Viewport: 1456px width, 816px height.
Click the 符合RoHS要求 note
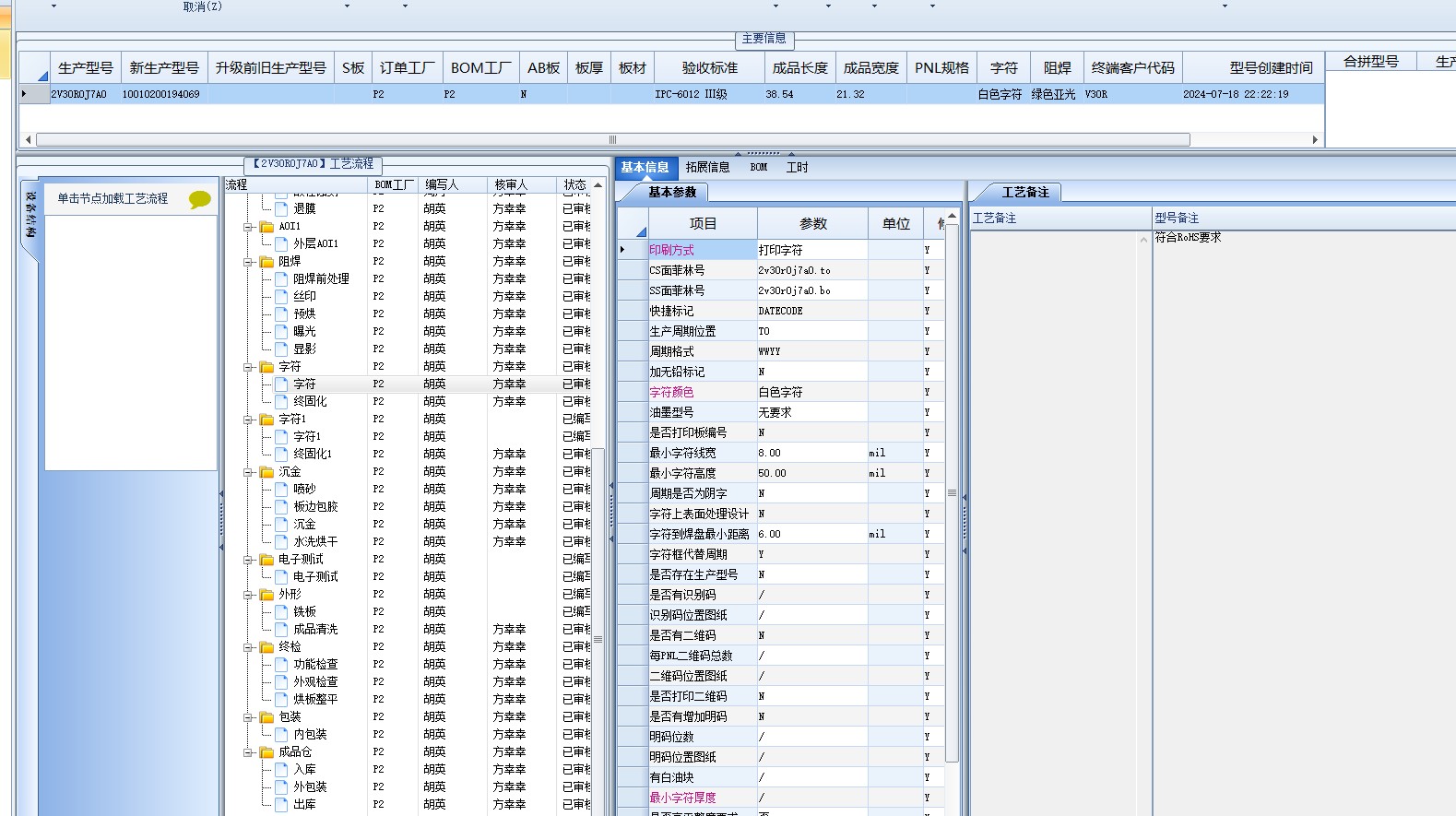pyautogui.click(x=1188, y=238)
